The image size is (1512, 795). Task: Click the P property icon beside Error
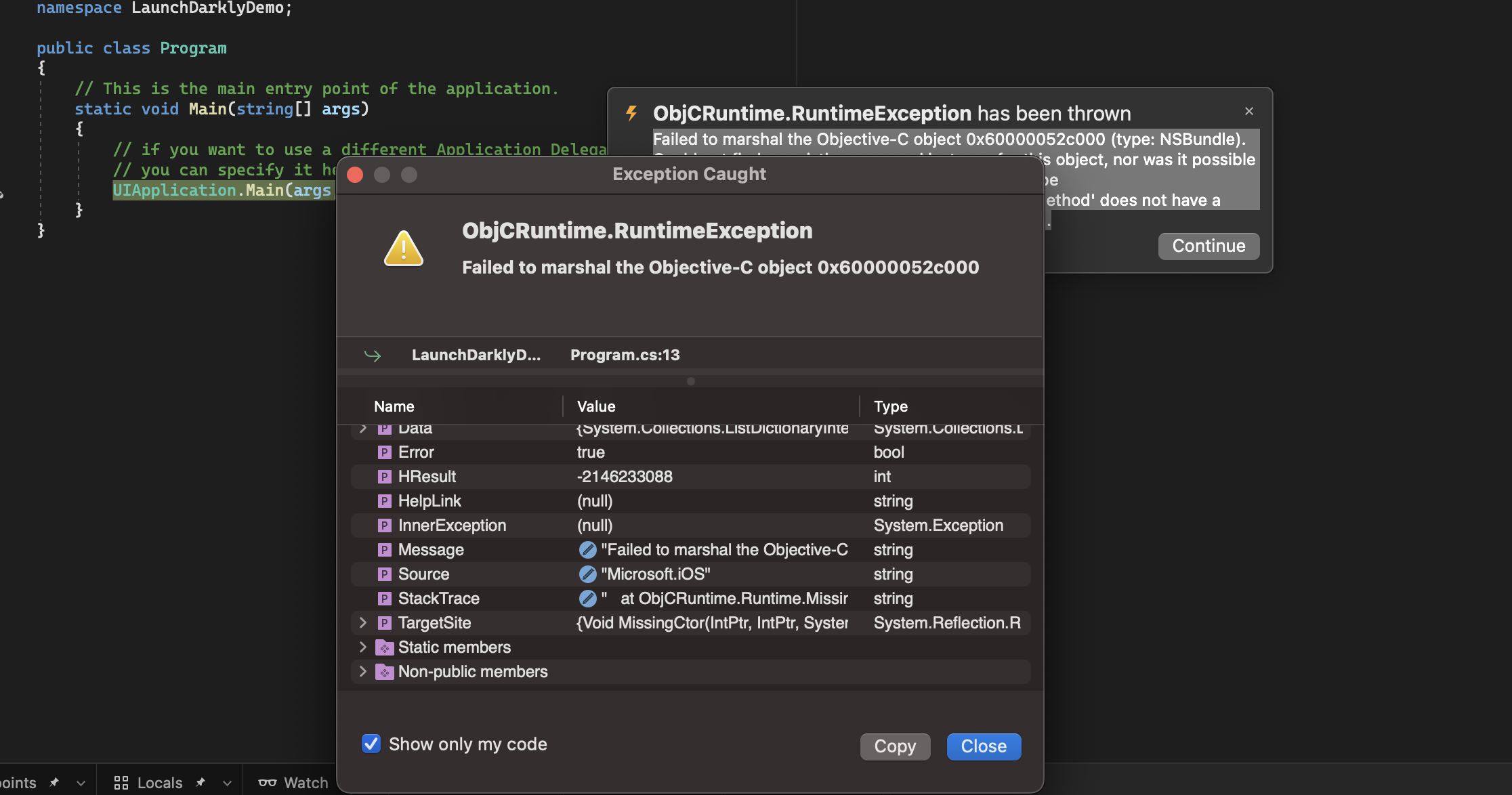coord(384,452)
